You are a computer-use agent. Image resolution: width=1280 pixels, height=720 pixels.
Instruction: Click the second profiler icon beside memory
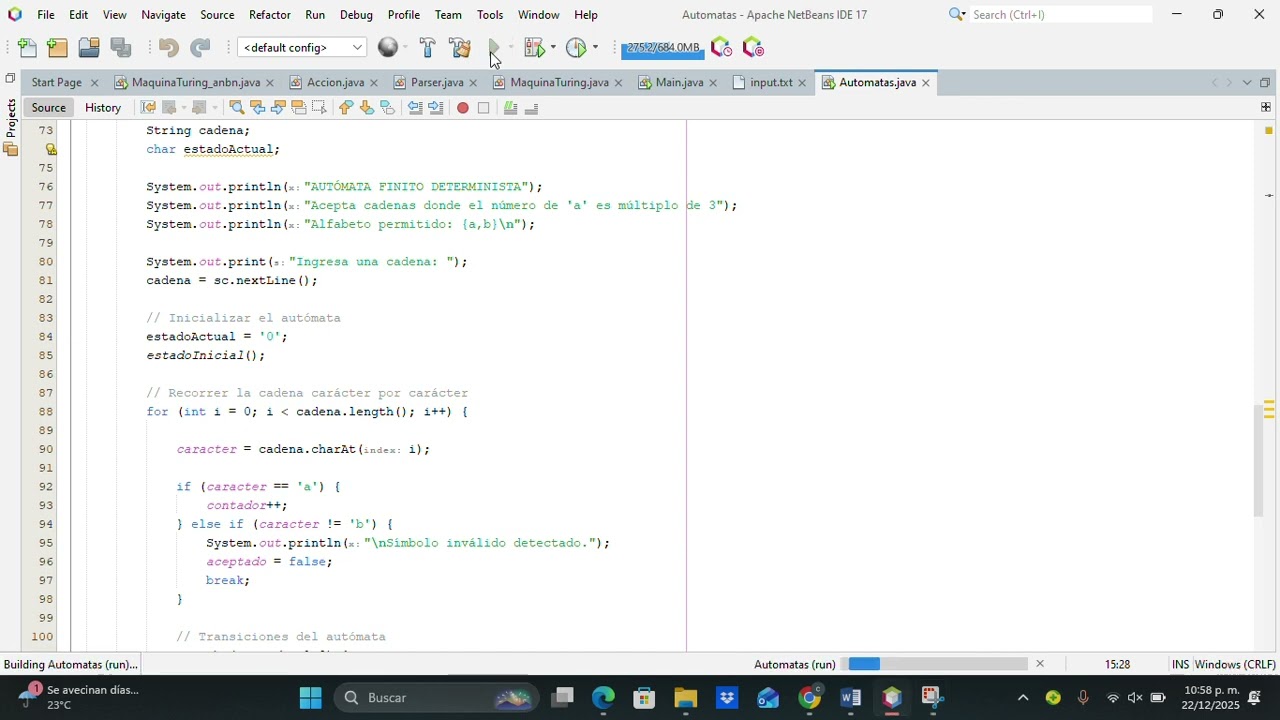(x=753, y=47)
